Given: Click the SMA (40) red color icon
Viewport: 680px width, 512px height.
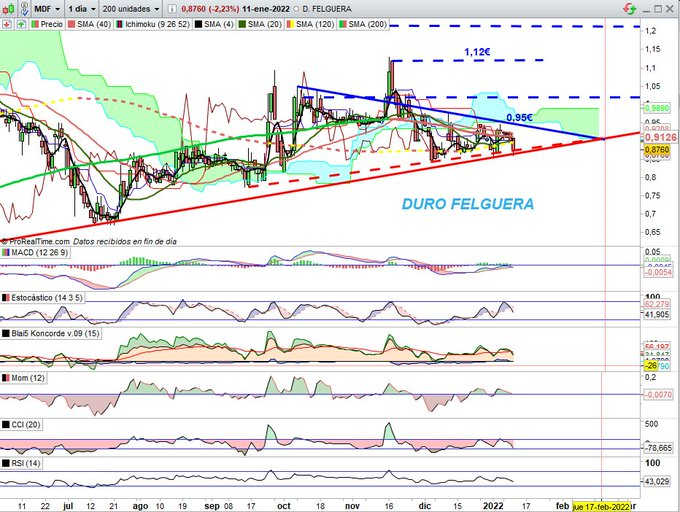Looking at the screenshot, I should (72, 24).
